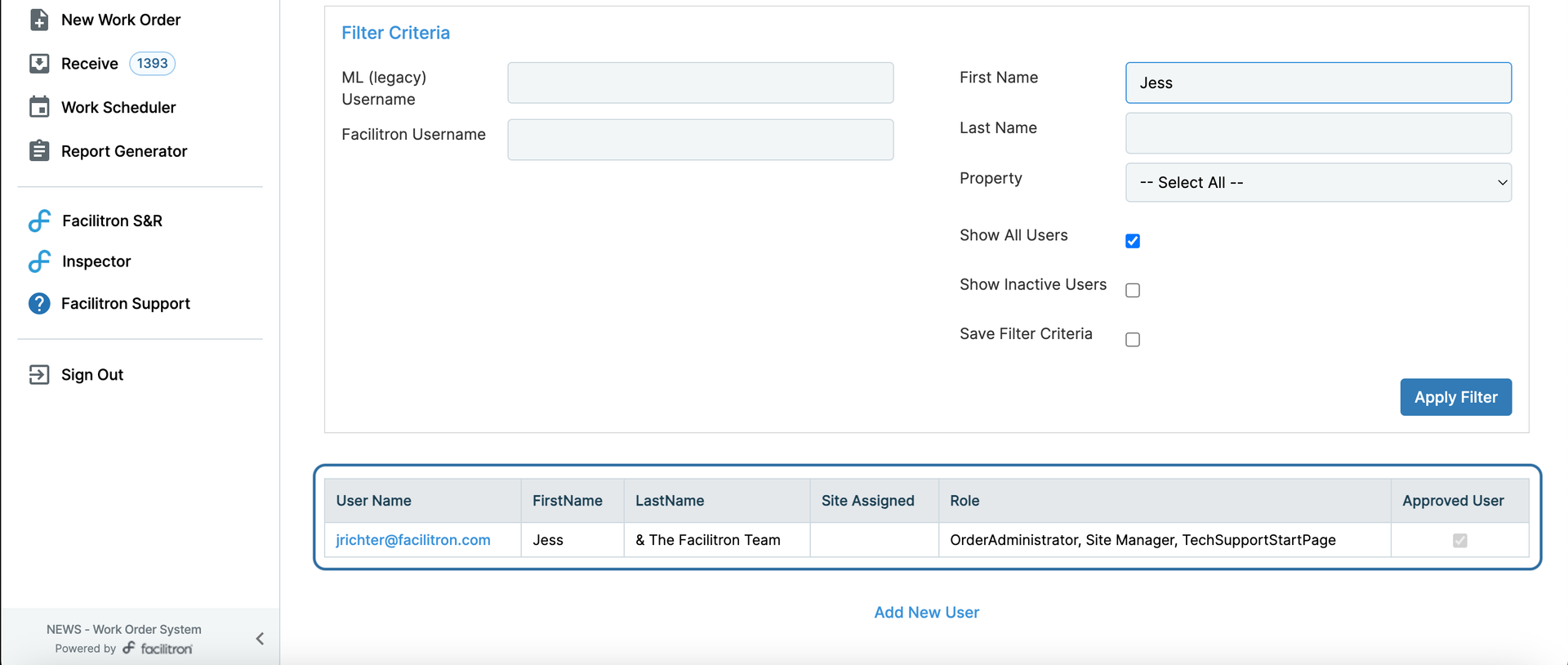Click the NEWS - Work Order System text
The width and height of the screenshot is (1568, 665).
[x=124, y=629]
